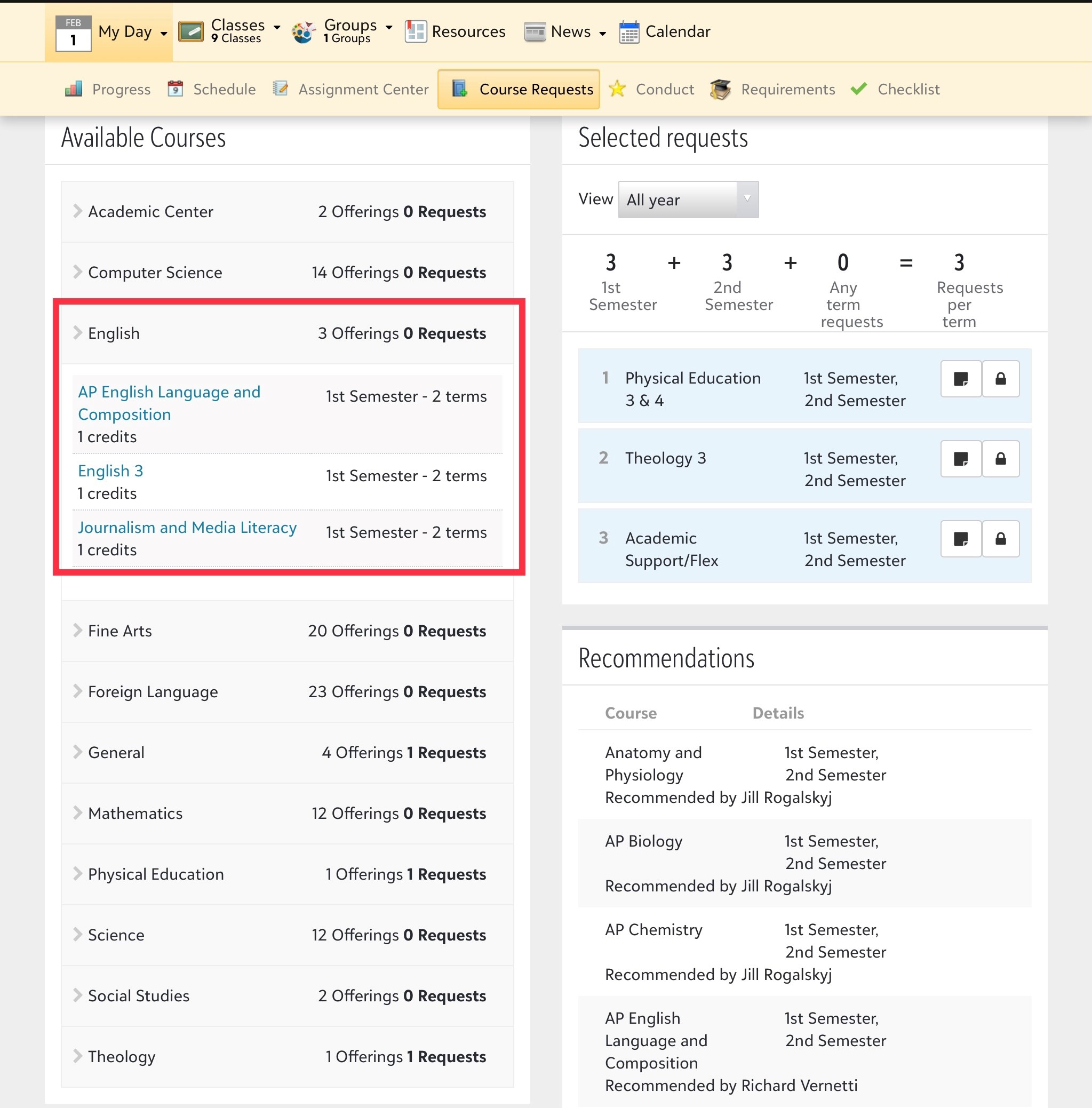Open Journalism and Media Literacy course link
Viewport: 1092px width, 1108px height.
coord(187,528)
